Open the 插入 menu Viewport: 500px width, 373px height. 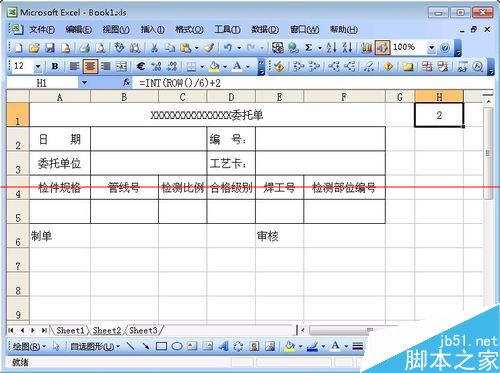[x=152, y=30]
